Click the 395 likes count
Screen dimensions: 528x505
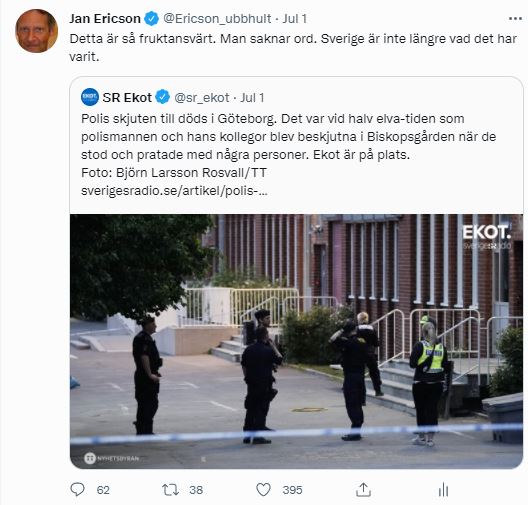pyautogui.click(x=292, y=490)
